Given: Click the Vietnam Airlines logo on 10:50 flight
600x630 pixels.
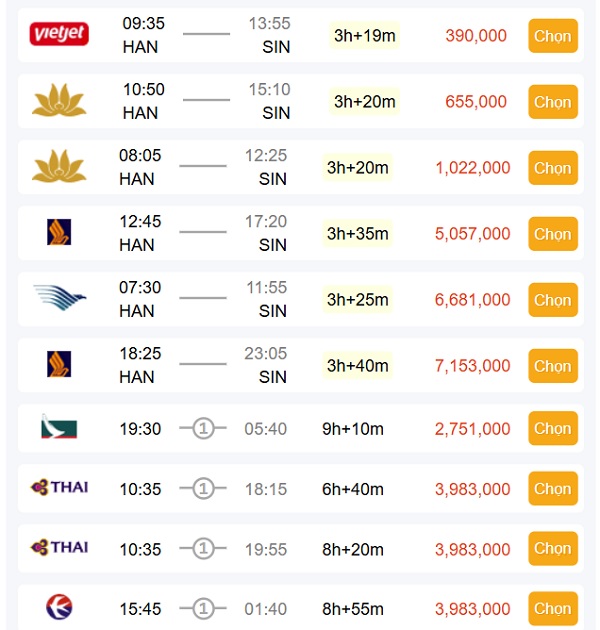Looking at the screenshot, I should (60, 101).
